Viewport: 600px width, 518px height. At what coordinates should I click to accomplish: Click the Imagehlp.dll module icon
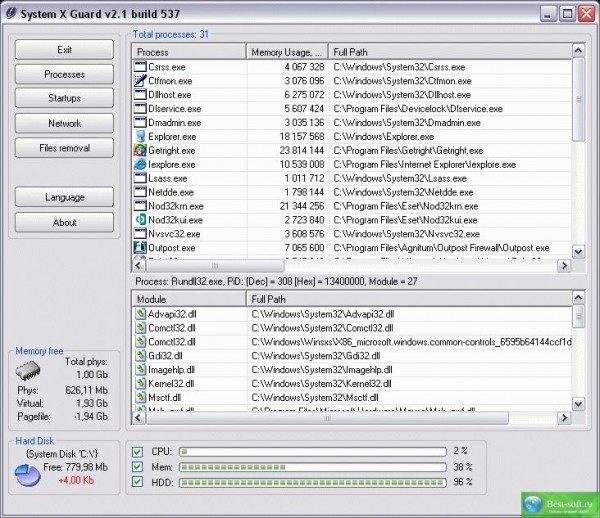(140, 370)
